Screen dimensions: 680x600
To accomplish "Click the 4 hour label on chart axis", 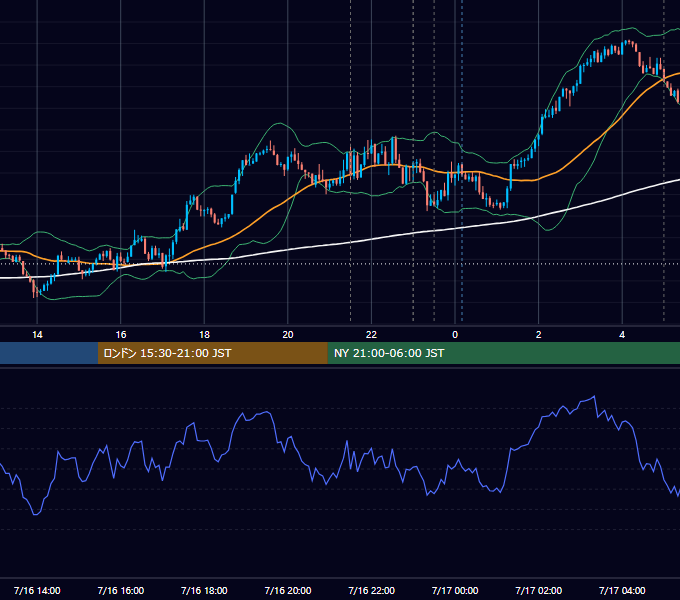I will 622,335.
